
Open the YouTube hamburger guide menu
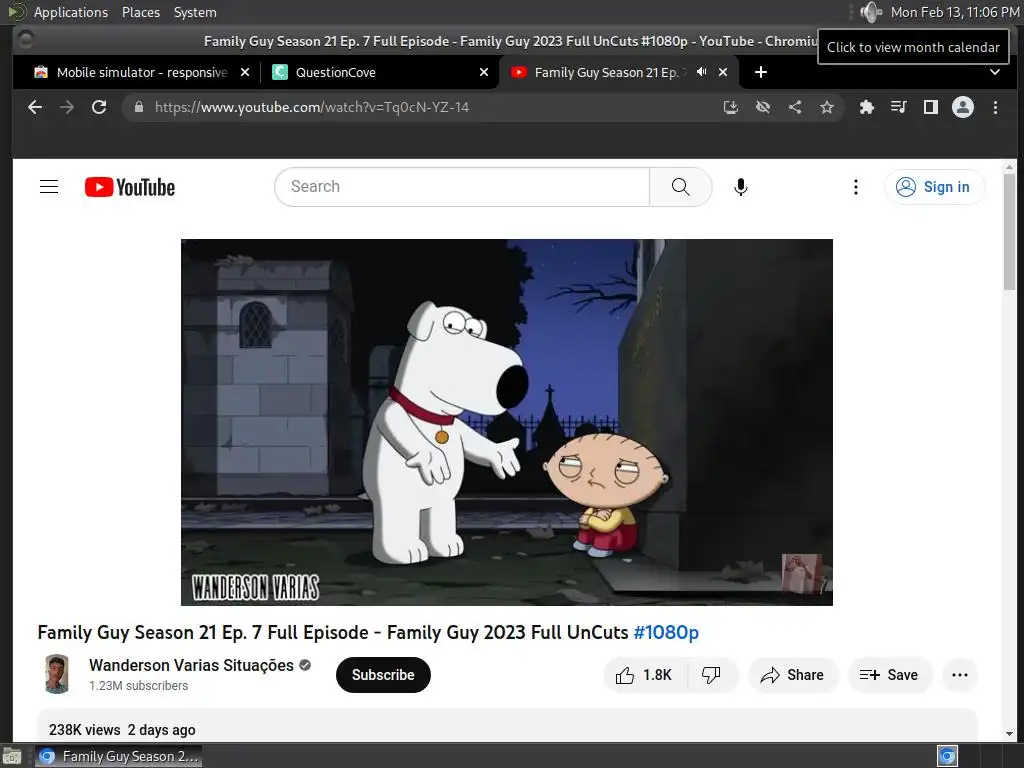(x=49, y=187)
